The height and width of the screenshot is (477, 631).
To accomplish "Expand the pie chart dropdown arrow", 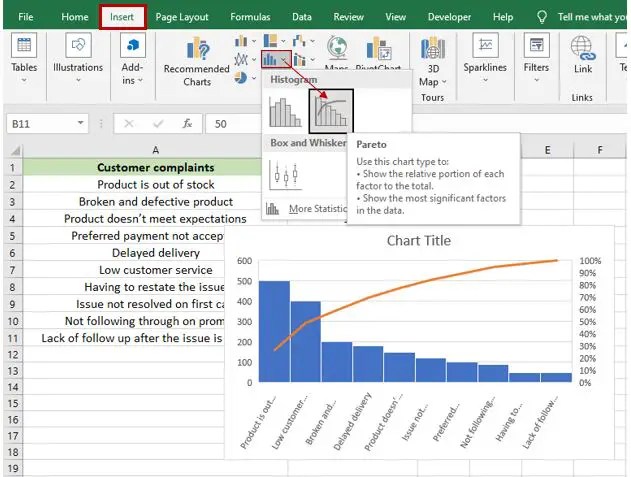I will click(254, 78).
